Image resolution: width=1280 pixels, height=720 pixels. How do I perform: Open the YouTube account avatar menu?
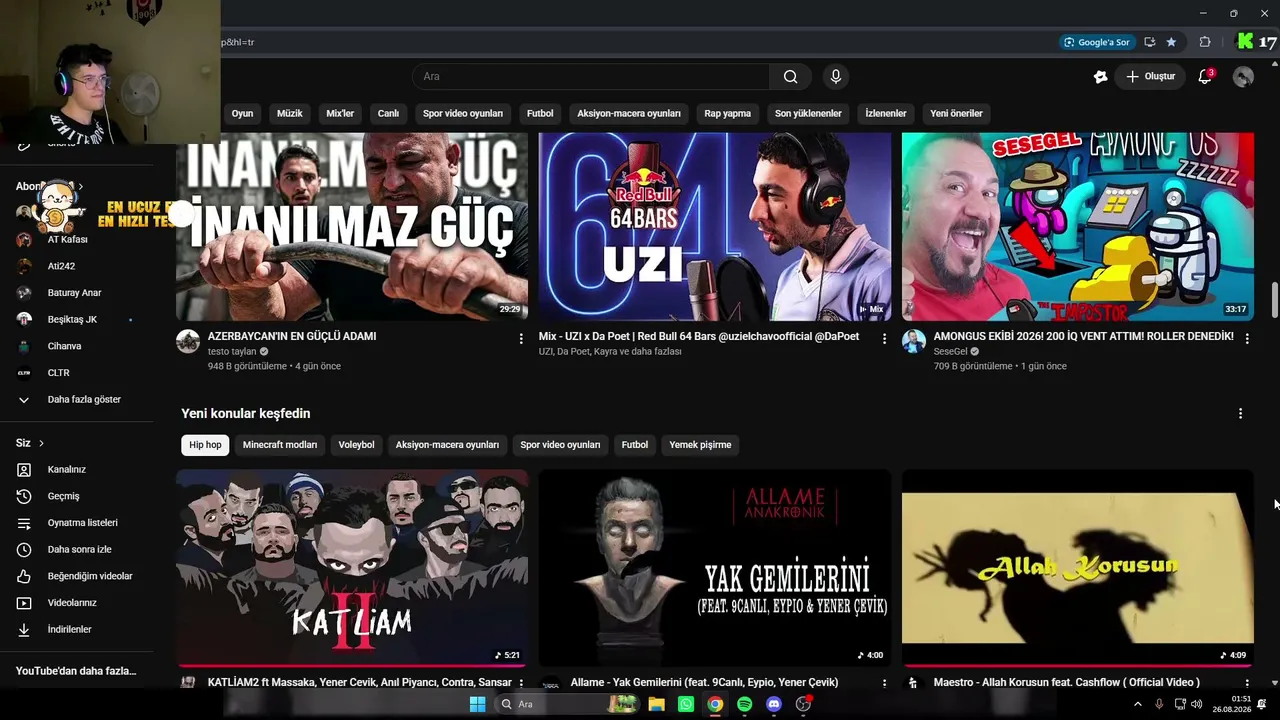tap(1243, 77)
